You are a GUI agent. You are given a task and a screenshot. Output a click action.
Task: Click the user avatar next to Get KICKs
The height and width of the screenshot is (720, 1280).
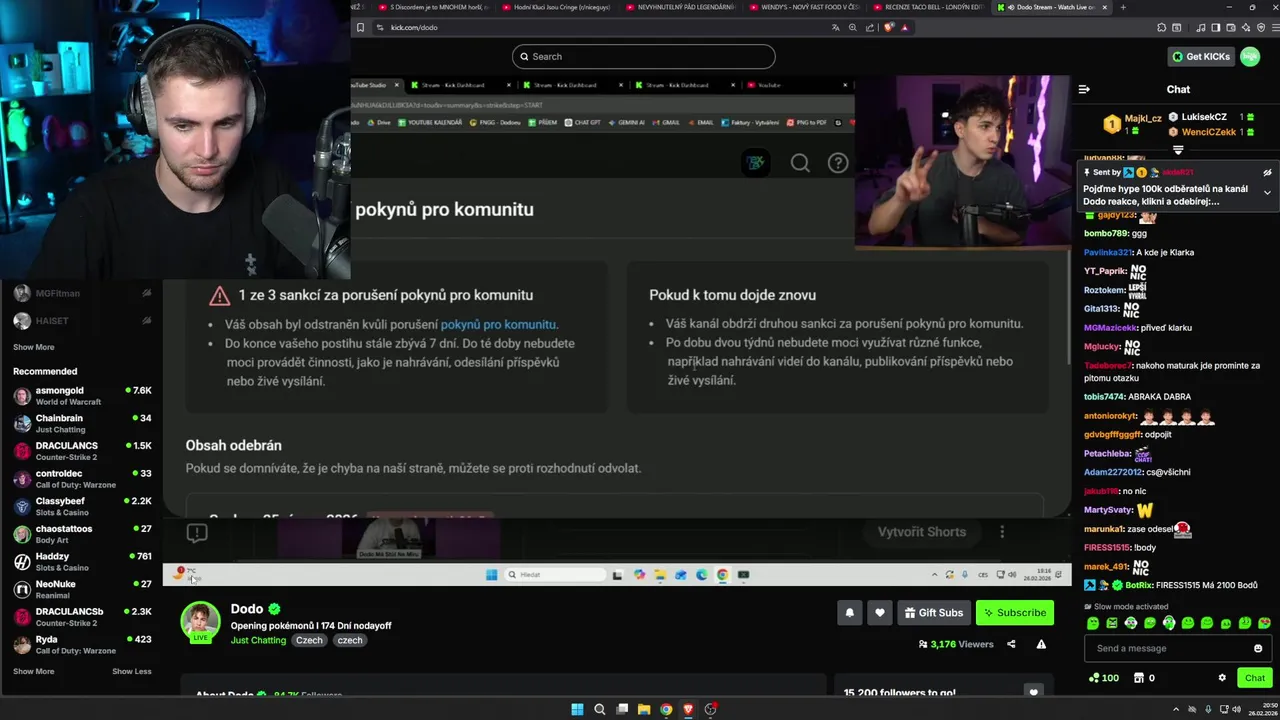coord(1250,57)
